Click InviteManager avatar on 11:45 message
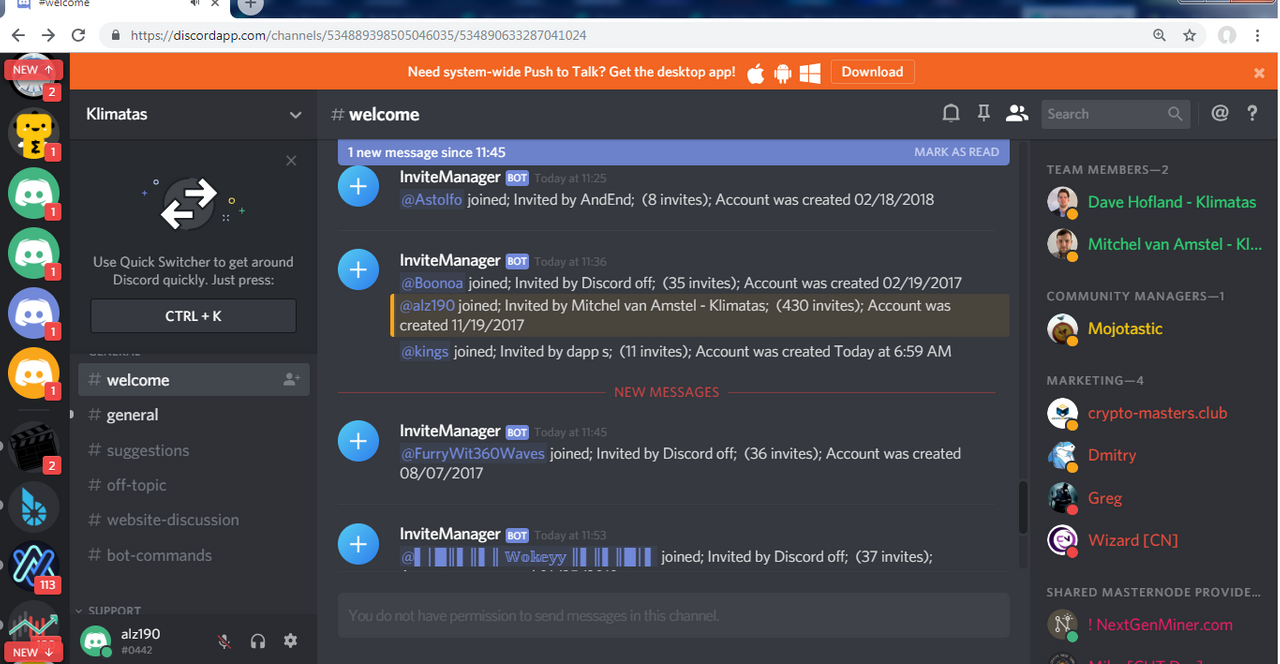Screen dimensions: 1280x664 pyautogui.click(x=358, y=440)
